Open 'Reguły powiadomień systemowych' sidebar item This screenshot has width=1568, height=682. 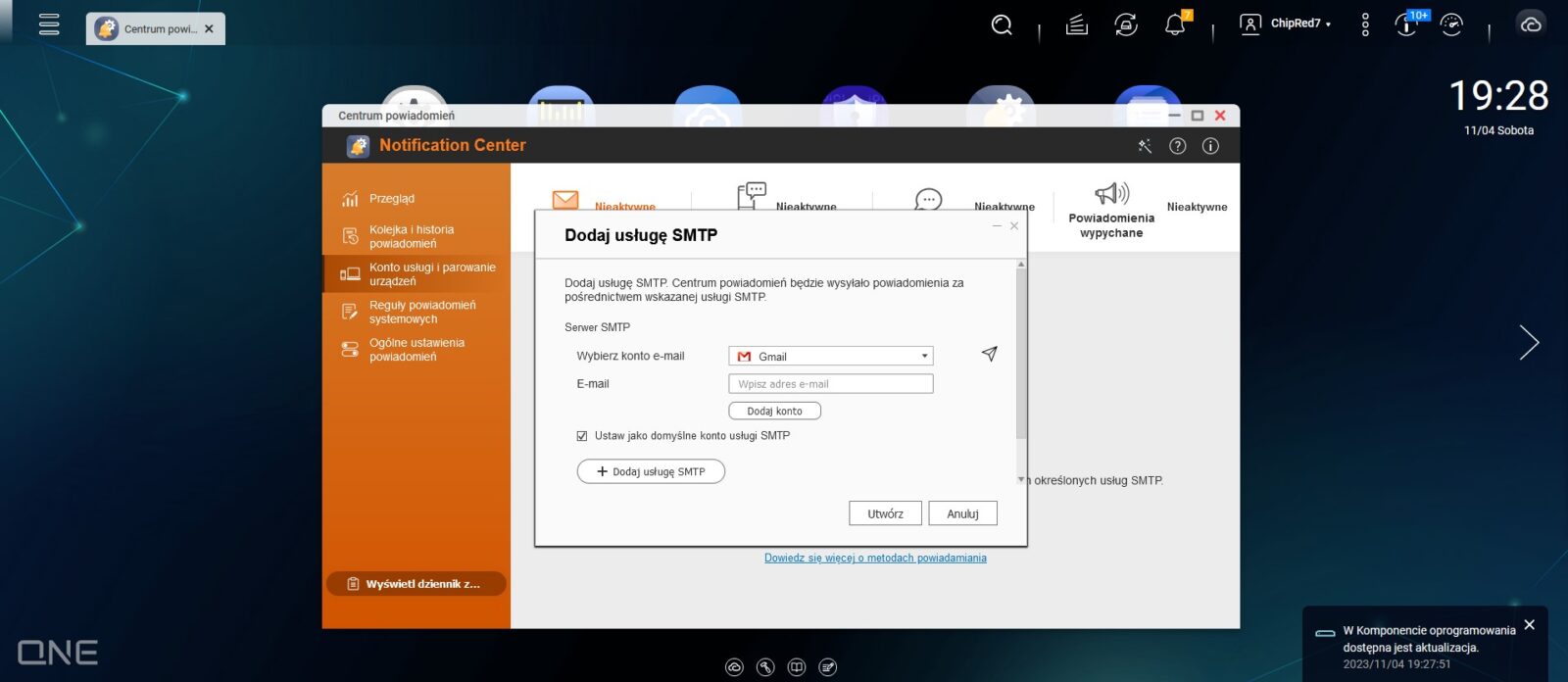click(421, 312)
